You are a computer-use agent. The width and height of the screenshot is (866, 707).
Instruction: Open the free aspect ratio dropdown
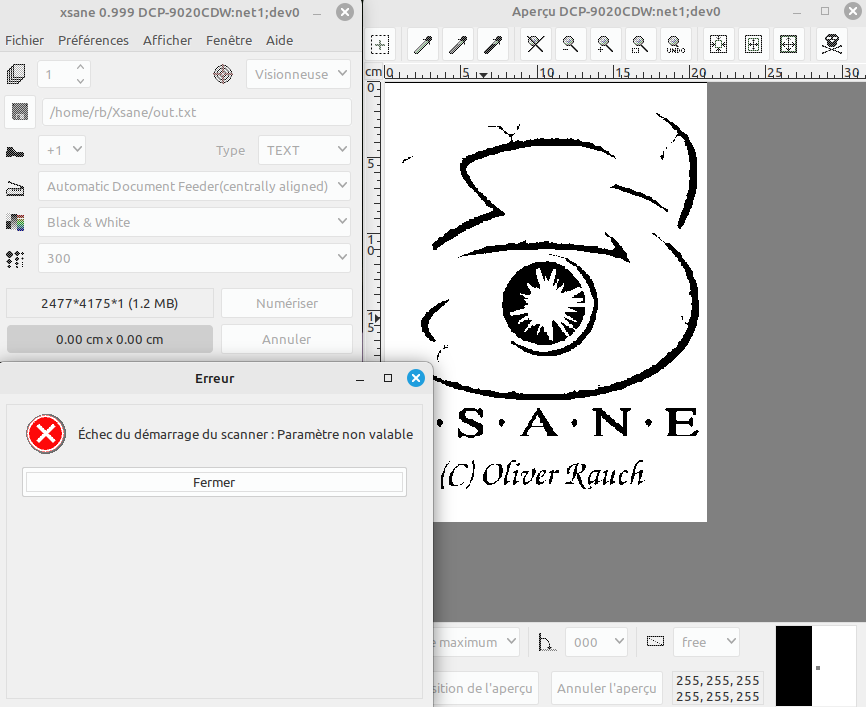(x=706, y=642)
